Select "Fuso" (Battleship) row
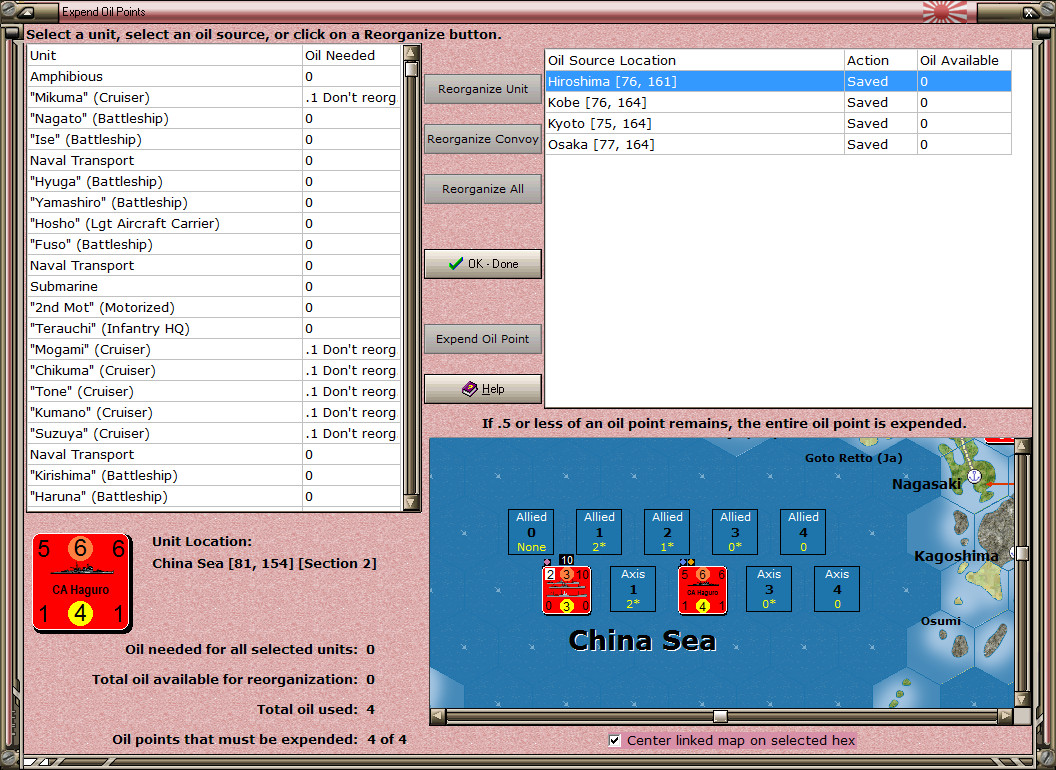Screen dimensions: 1056x770 tap(213, 245)
